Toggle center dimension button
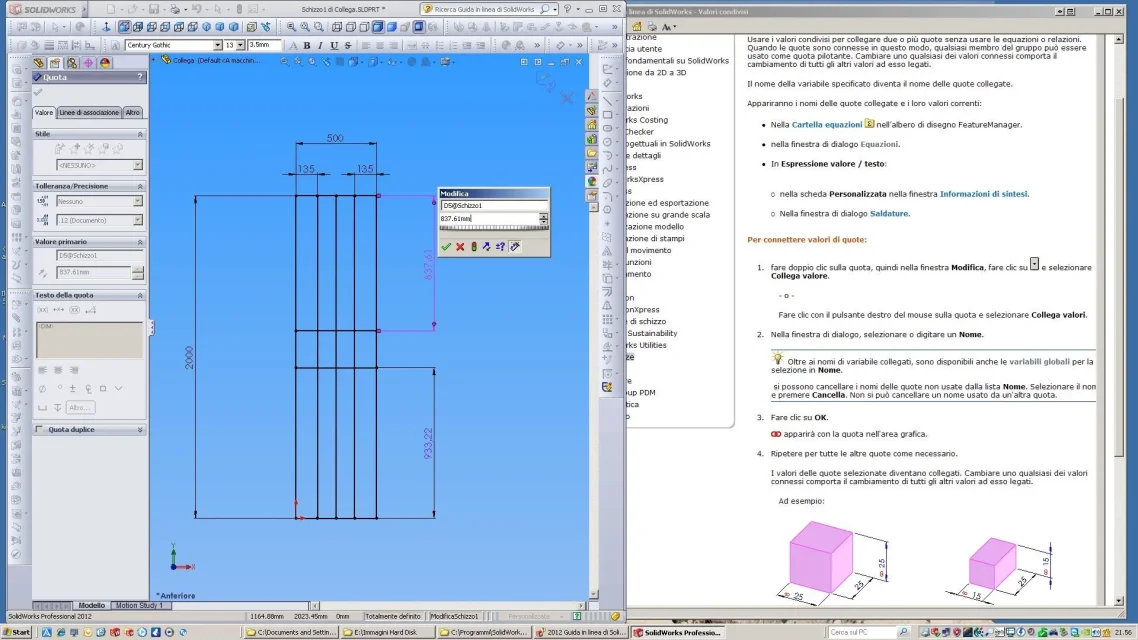The image size is (1138, 640). pos(59,310)
